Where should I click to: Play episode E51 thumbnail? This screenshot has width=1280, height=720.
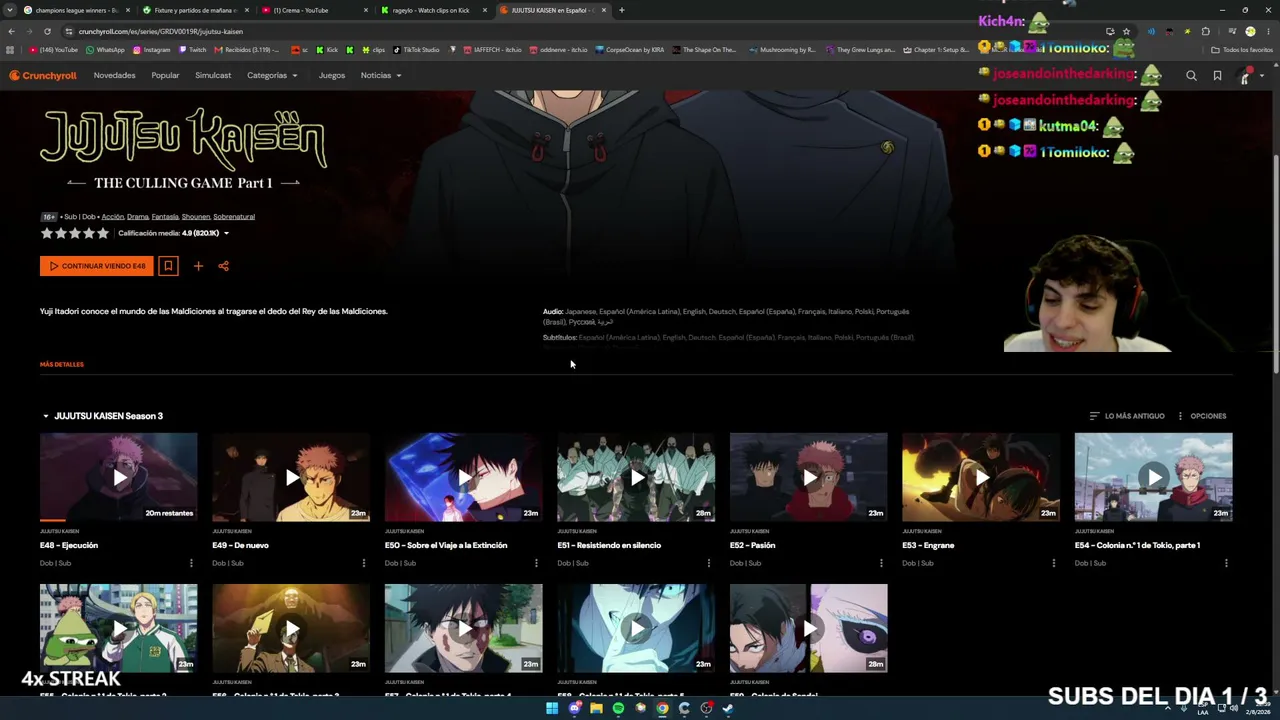tap(636, 477)
